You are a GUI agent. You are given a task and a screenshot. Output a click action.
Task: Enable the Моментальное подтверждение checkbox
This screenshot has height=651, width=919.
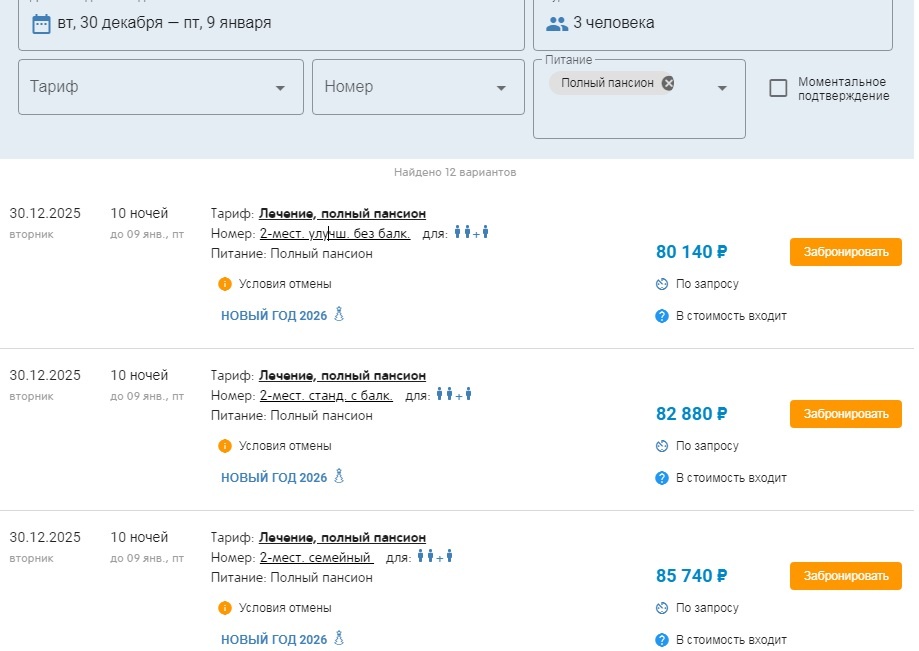click(778, 88)
